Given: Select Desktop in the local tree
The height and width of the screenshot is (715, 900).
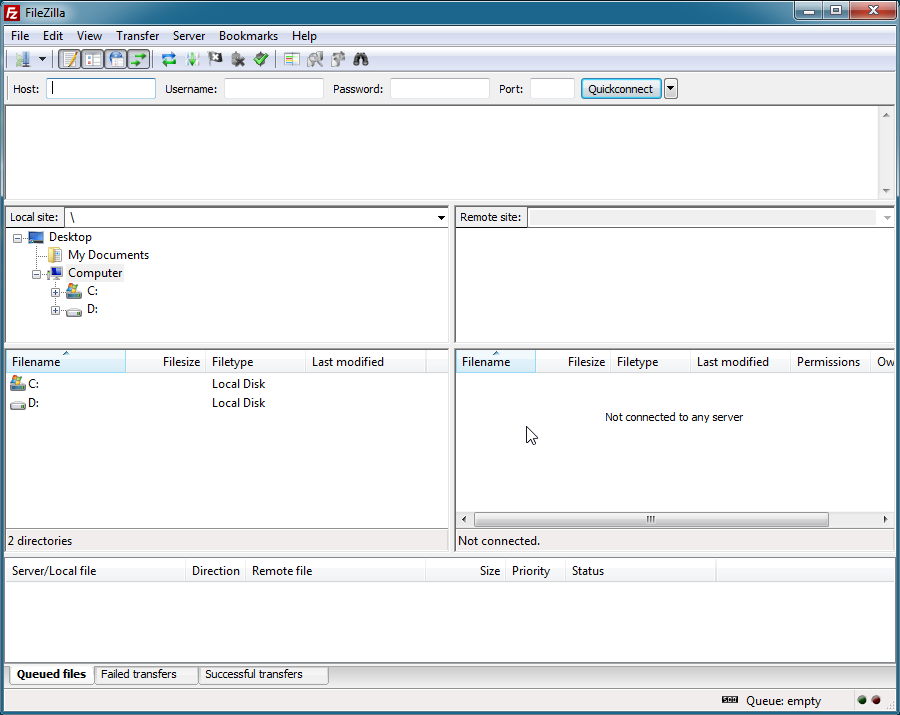Looking at the screenshot, I should pyautogui.click(x=70, y=237).
